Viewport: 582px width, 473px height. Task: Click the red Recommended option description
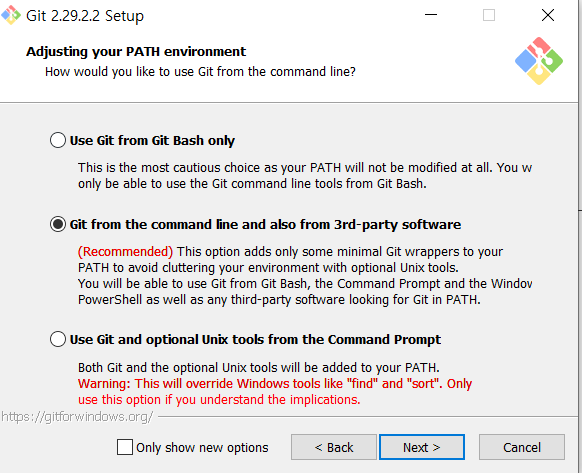click(x=125, y=252)
